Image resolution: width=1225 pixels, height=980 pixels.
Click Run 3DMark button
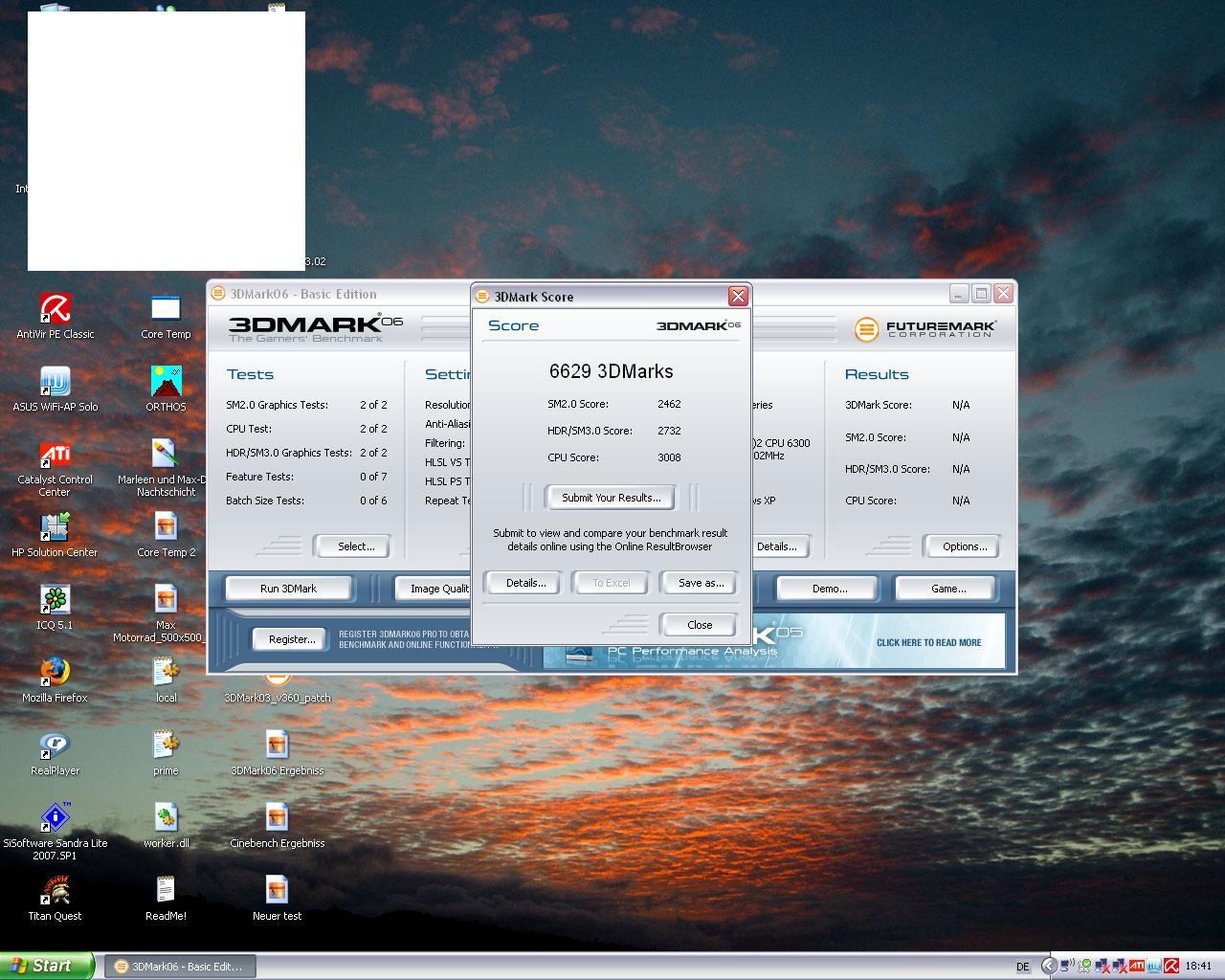point(288,589)
